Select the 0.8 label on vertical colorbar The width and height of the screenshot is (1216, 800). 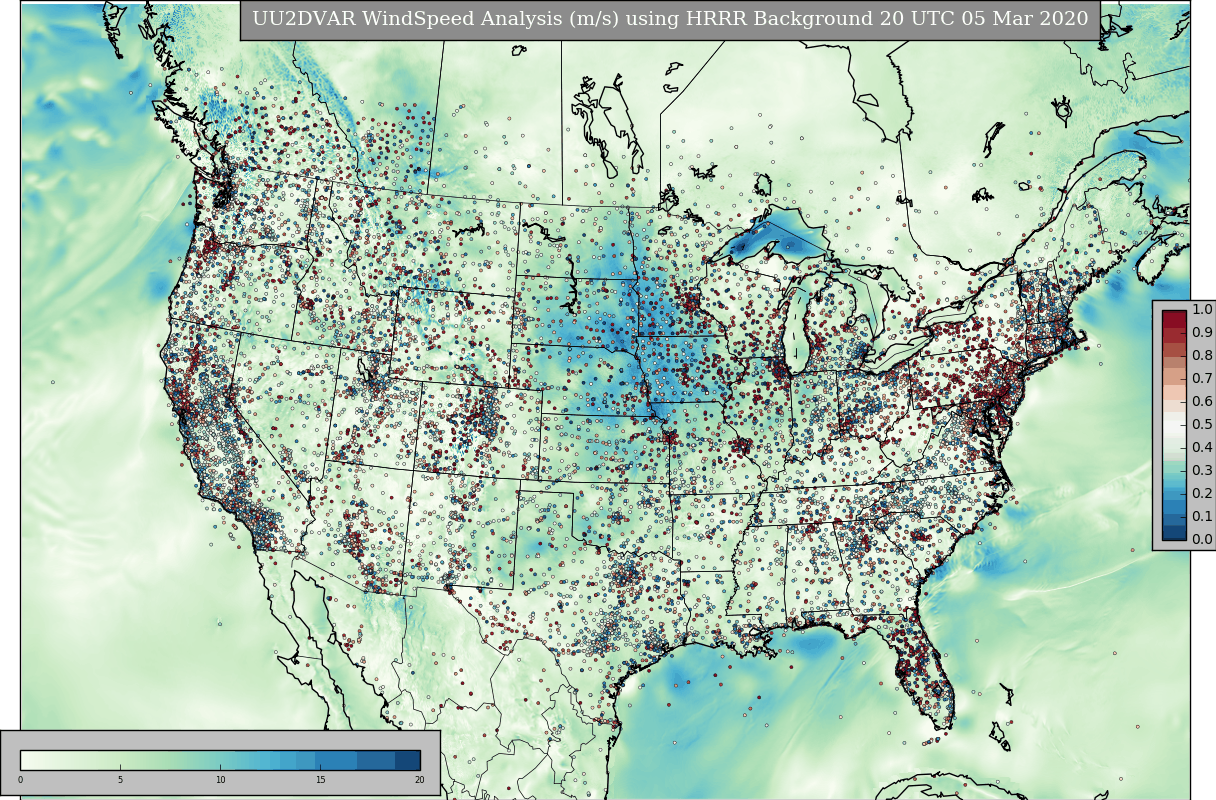click(1202, 356)
